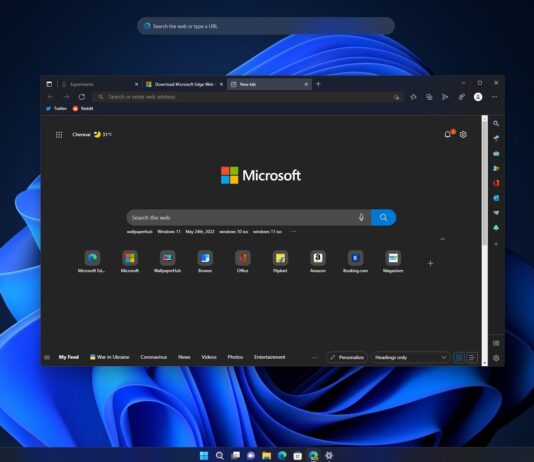Screen dimensions: 534x462
Task: Click the 'Windows 11' search suggestion
Action: (169, 232)
